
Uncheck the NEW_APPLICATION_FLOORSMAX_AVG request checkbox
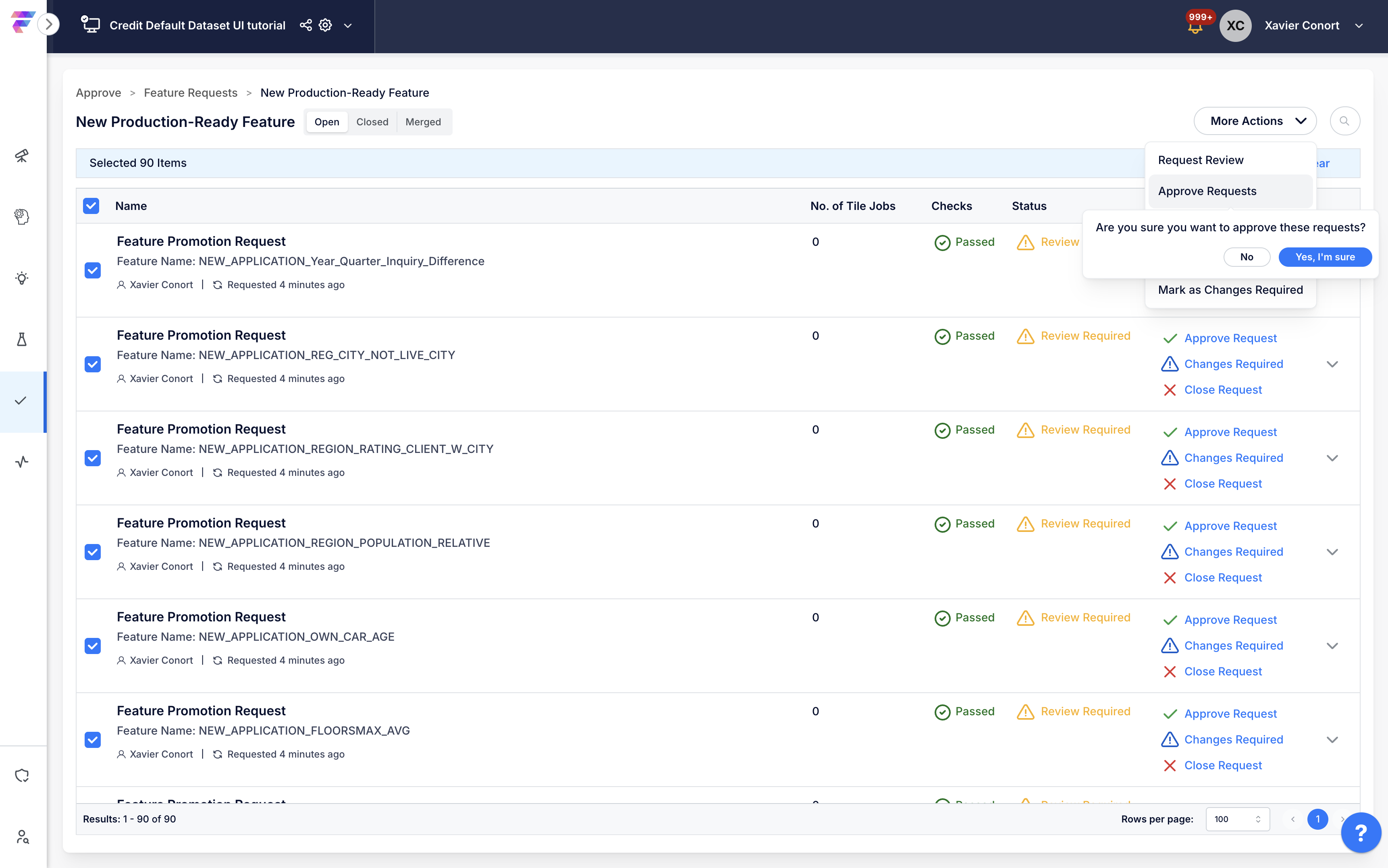(x=93, y=740)
